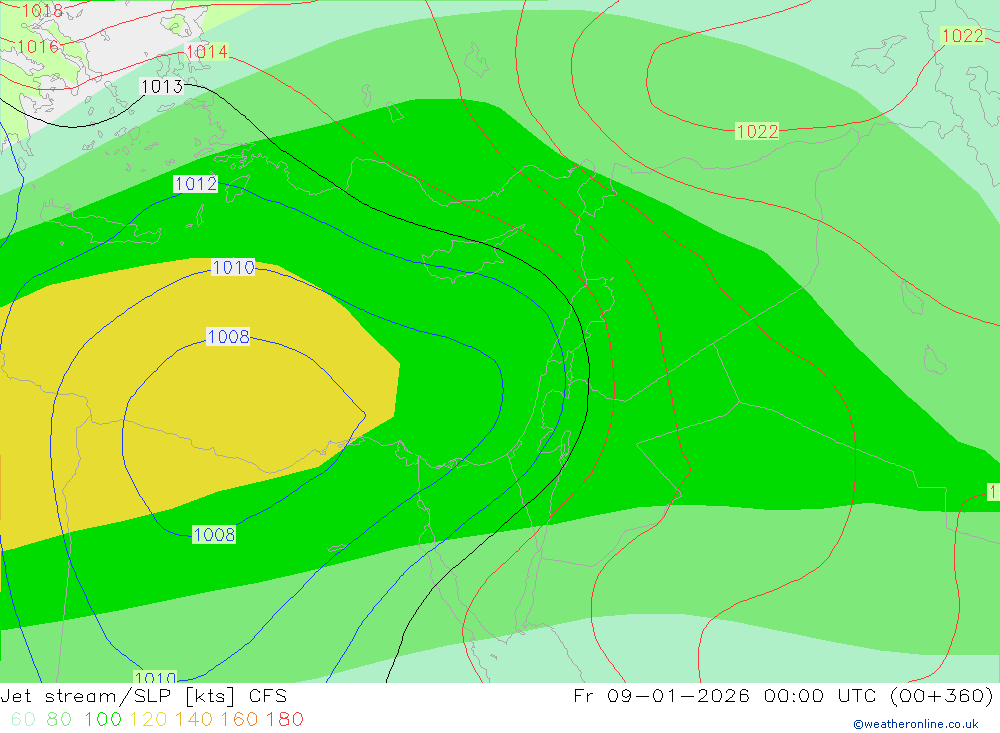
Task: Select the 80 kts legend value
Action: tap(59, 719)
